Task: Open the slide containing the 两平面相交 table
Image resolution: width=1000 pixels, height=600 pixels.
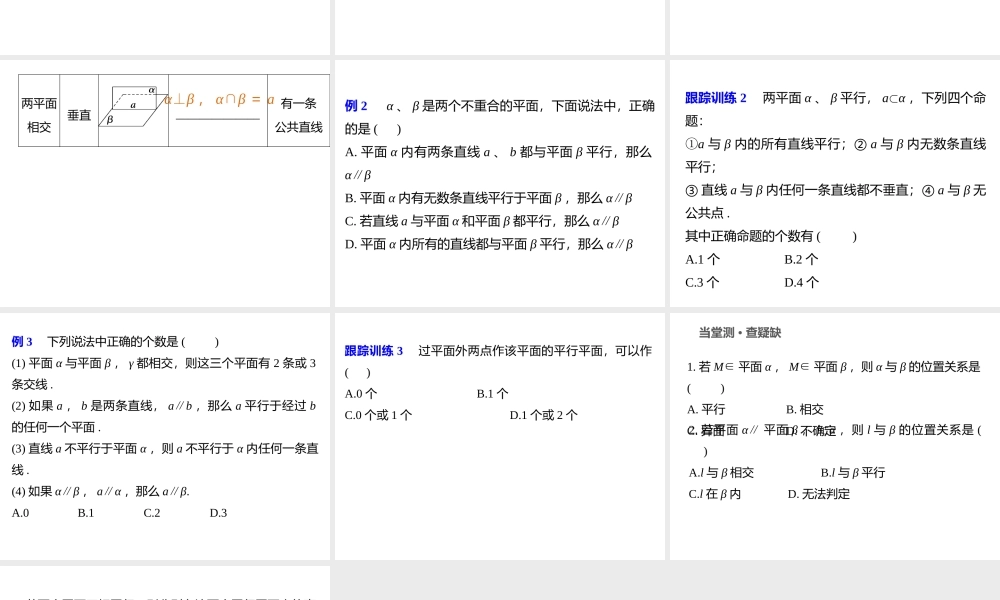Action: pyautogui.click(x=165, y=183)
